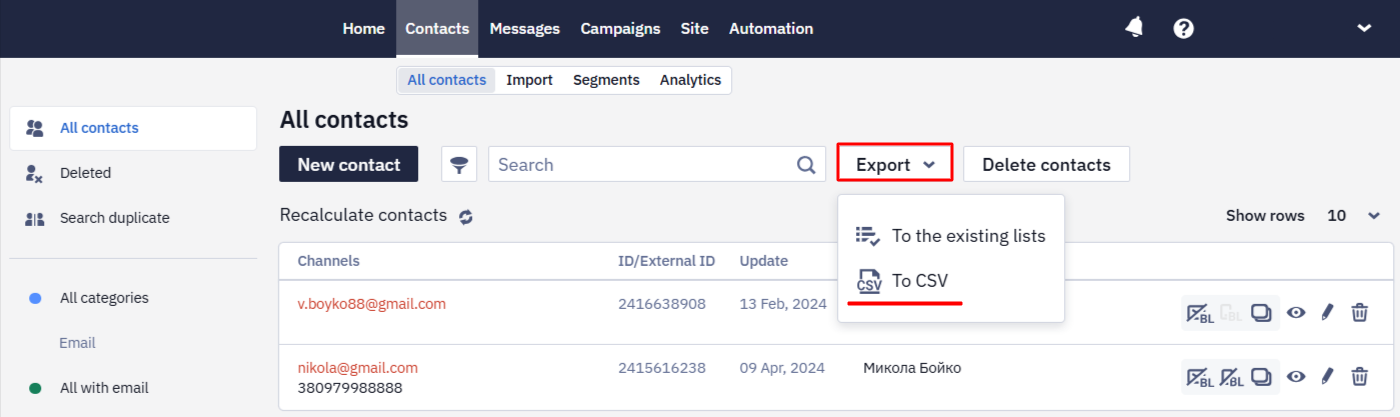Expand the account chevron in top bar
1400x417 pixels.
(x=1364, y=28)
